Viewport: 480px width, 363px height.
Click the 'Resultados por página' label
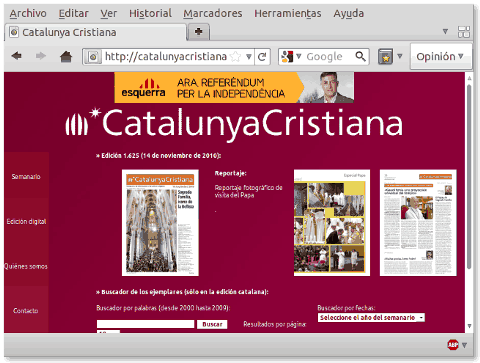(x=275, y=324)
